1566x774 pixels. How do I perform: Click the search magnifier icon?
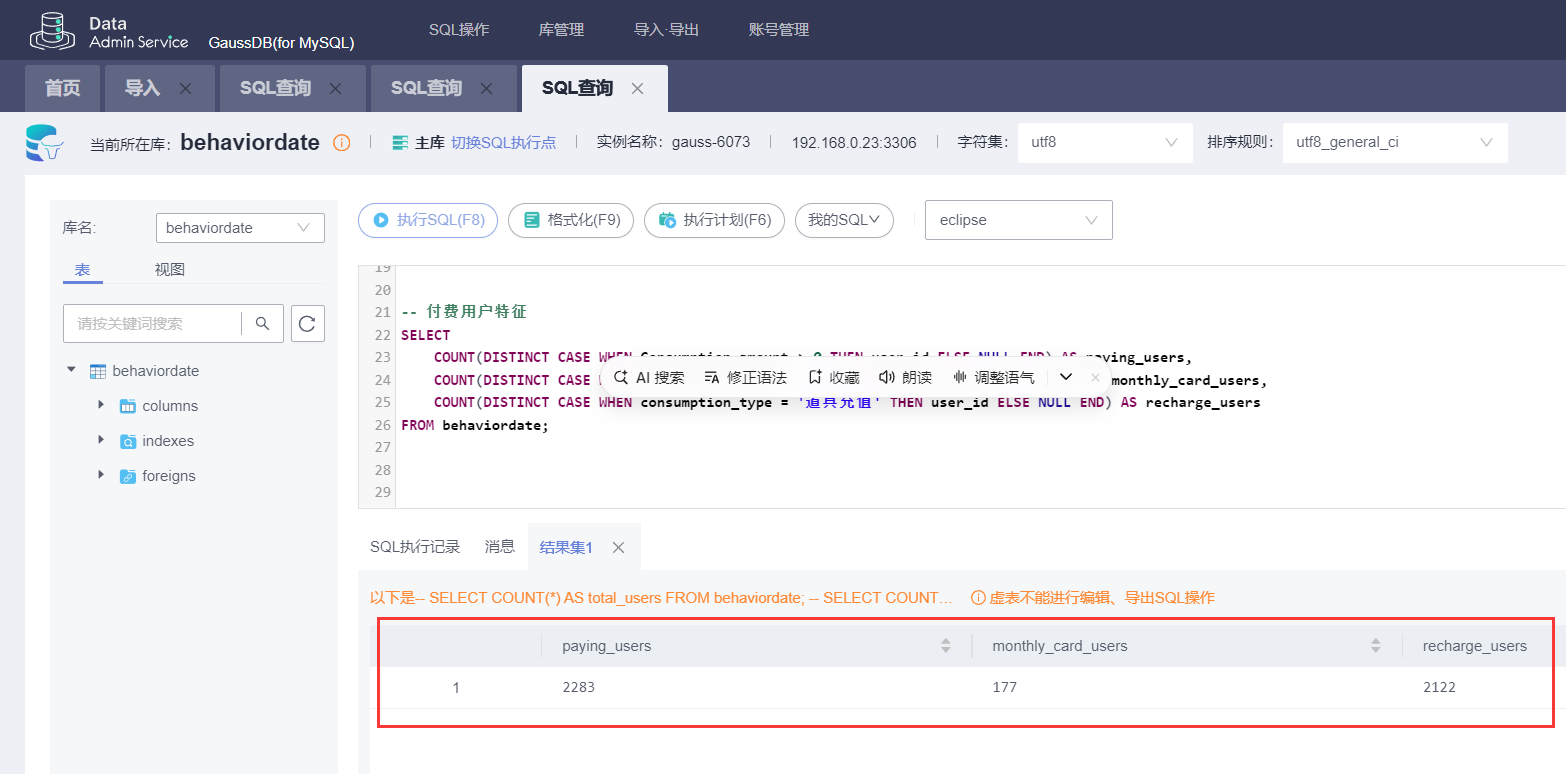(262, 323)
